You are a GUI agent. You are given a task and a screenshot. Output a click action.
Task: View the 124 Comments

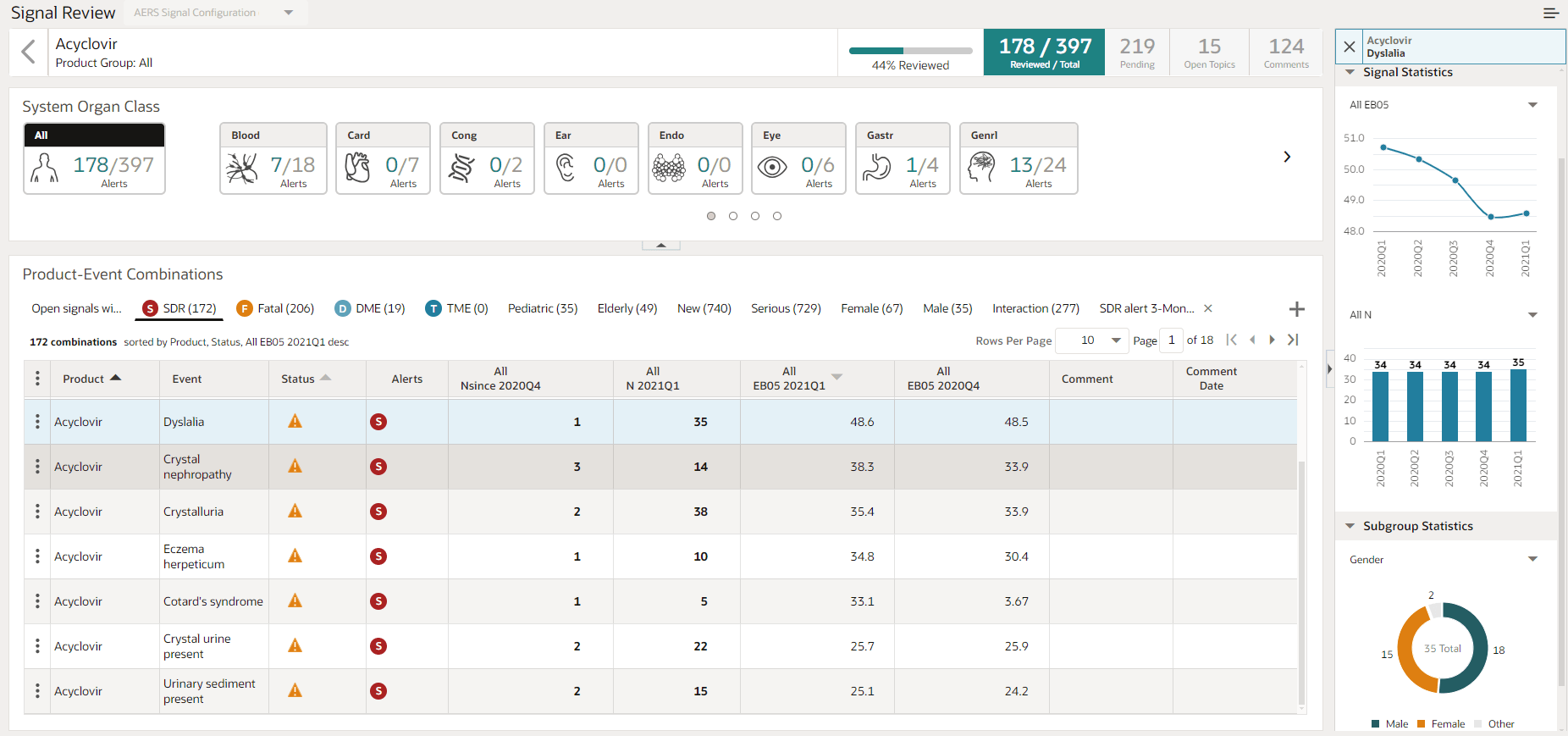click(x=1286, y=53)
